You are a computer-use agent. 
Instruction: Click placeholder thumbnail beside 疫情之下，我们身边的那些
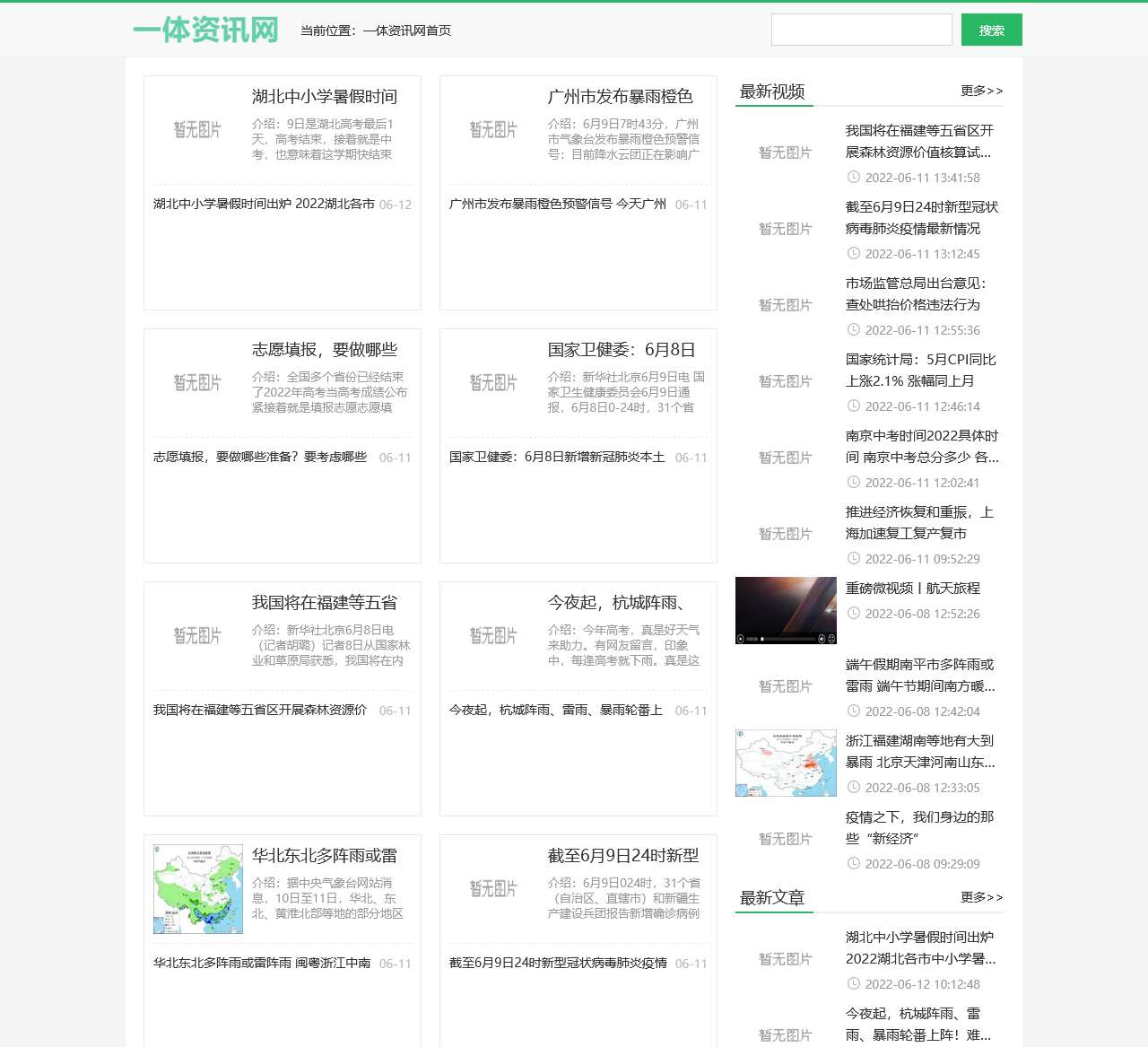(786, 839)
